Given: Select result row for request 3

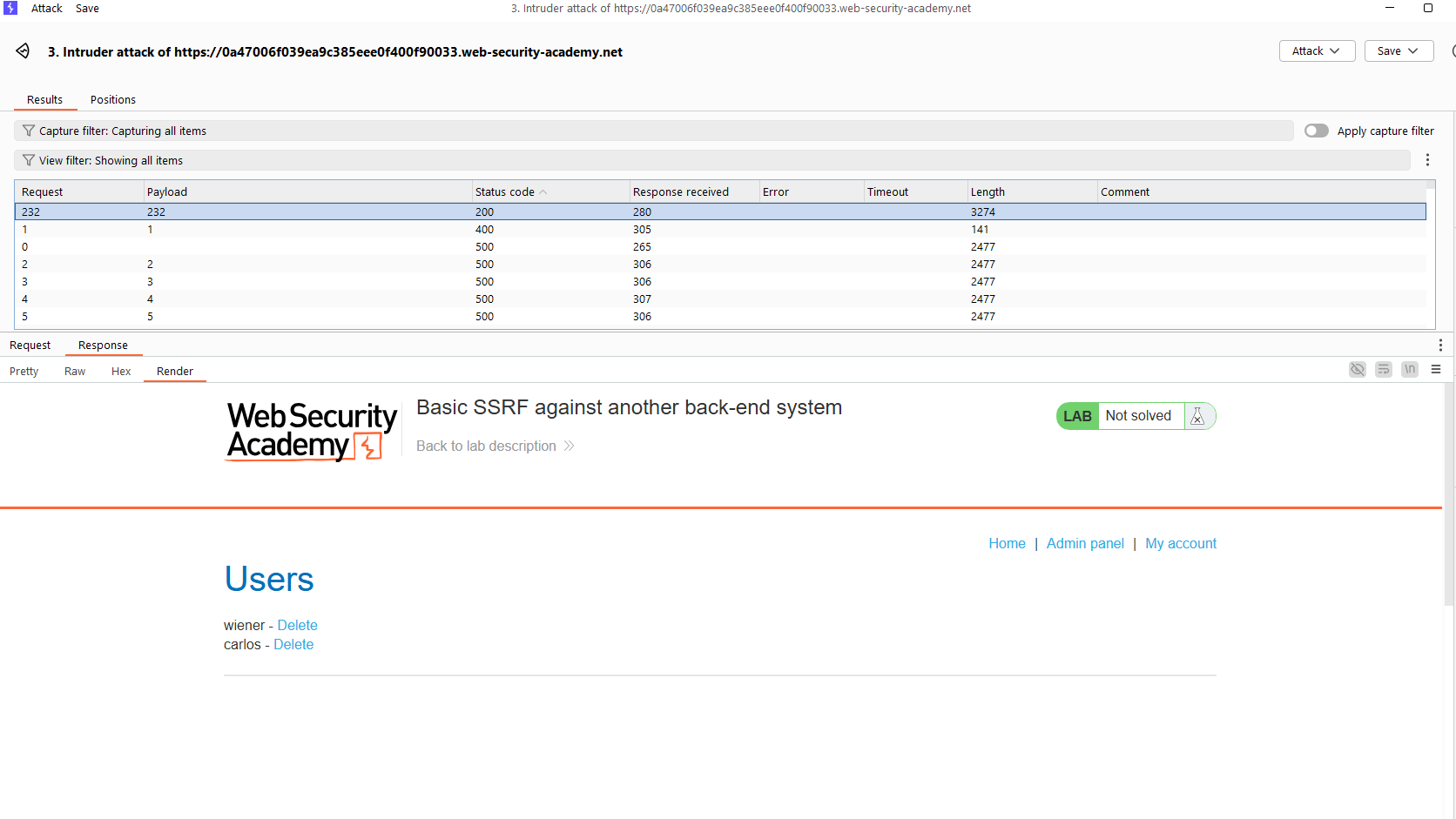Looking at the screenshot, I should 720,281.
